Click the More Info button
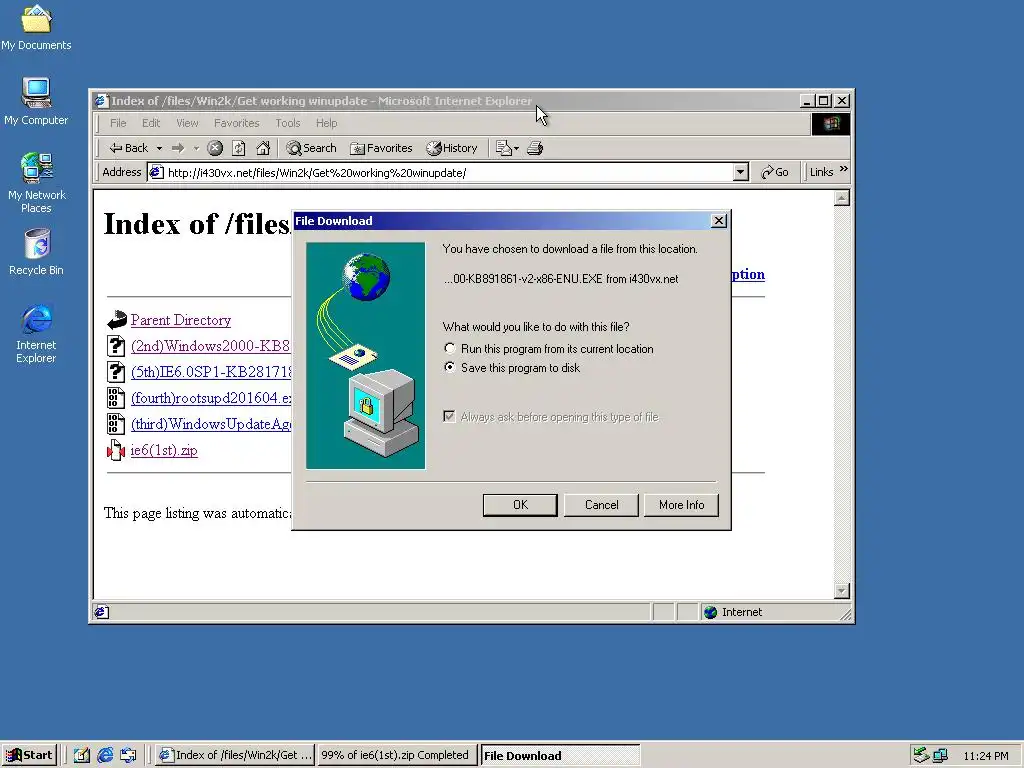Viewport: 1024px width, 768px height. point(681,505)
